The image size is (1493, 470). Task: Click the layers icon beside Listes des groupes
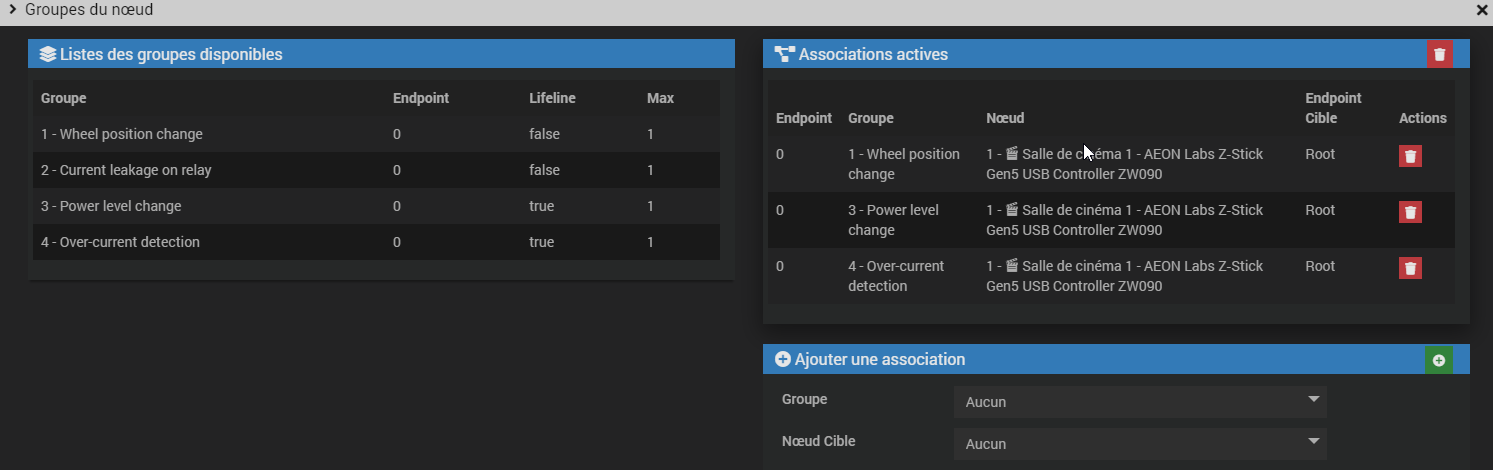47,54
